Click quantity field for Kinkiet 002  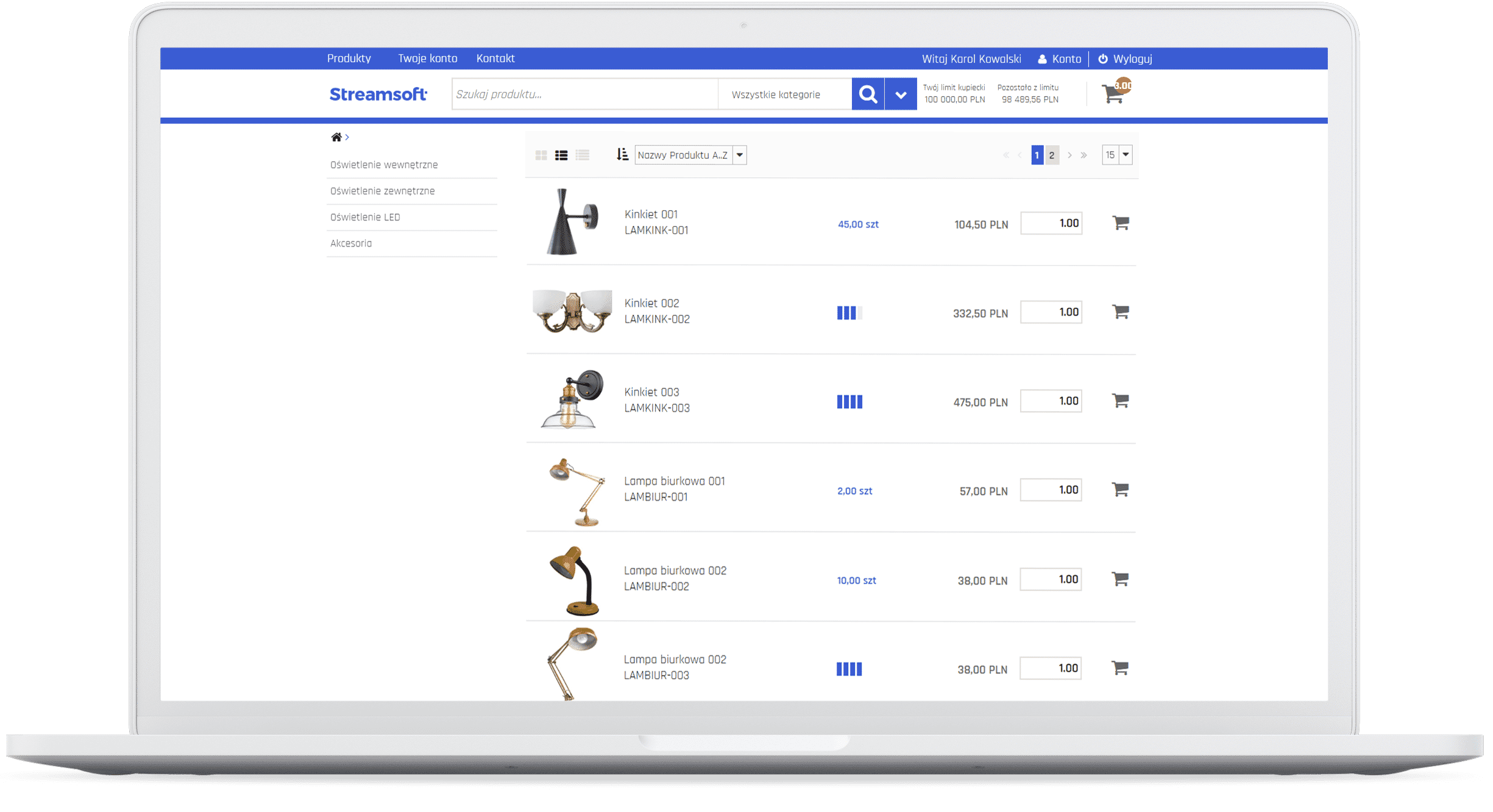(1051, 312)
